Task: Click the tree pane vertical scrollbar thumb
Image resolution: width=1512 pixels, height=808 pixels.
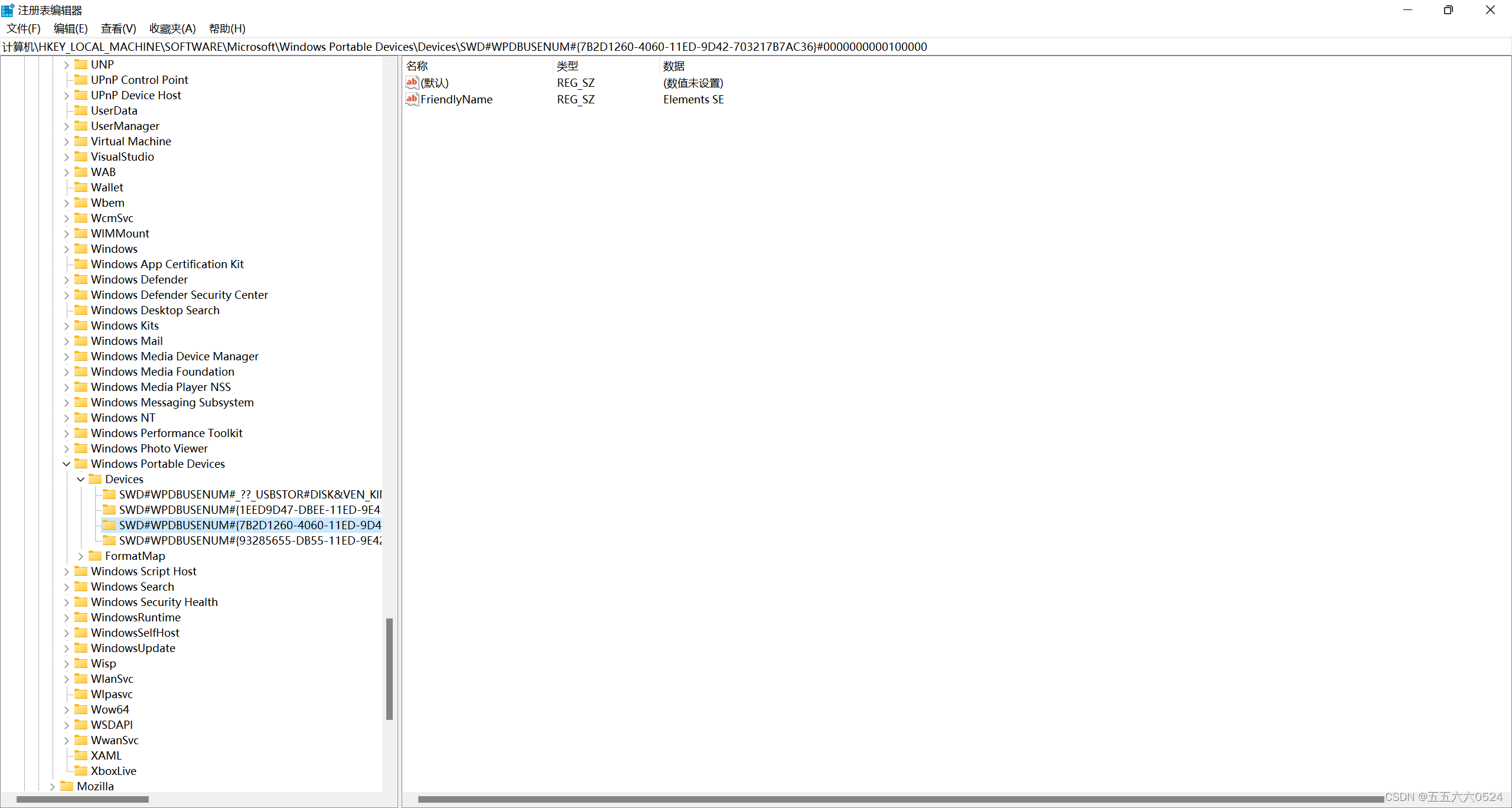Action: pos(389,669)
